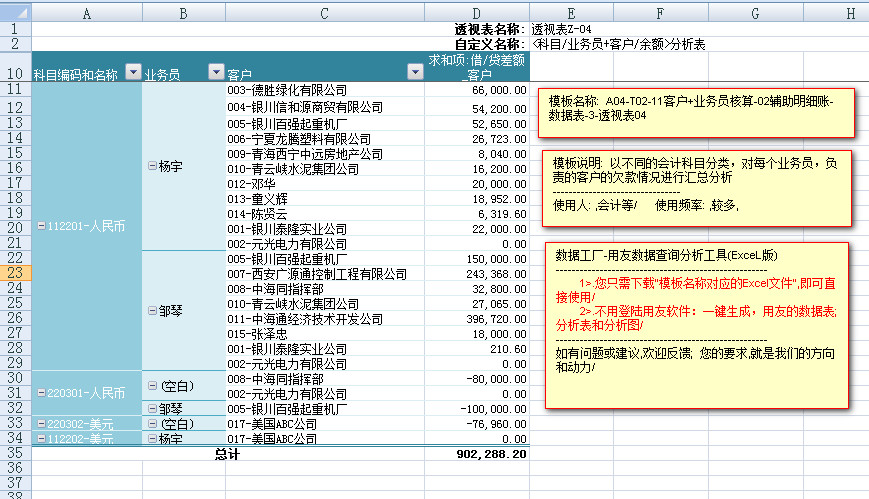Collapse 邹琴 under 220301-人民币
The image size is (869, 499).
click(151, 408)
